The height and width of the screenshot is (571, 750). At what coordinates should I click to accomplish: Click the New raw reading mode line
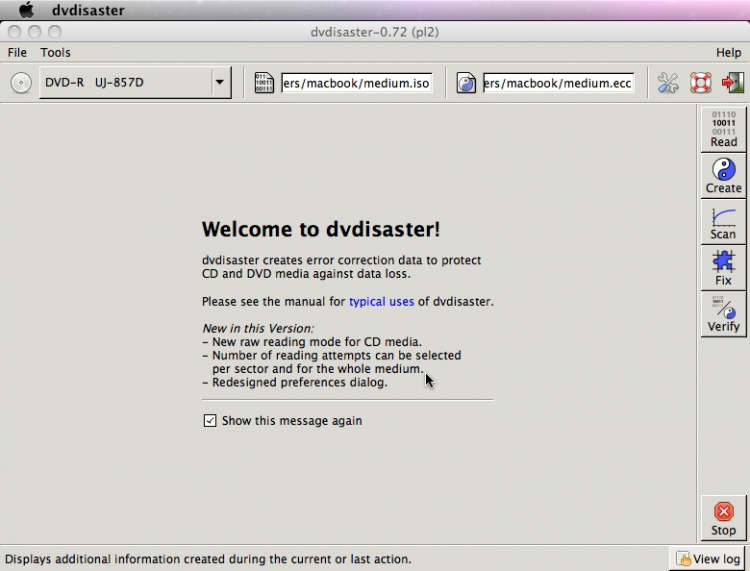pyautogui.click(x=312, y=342)
